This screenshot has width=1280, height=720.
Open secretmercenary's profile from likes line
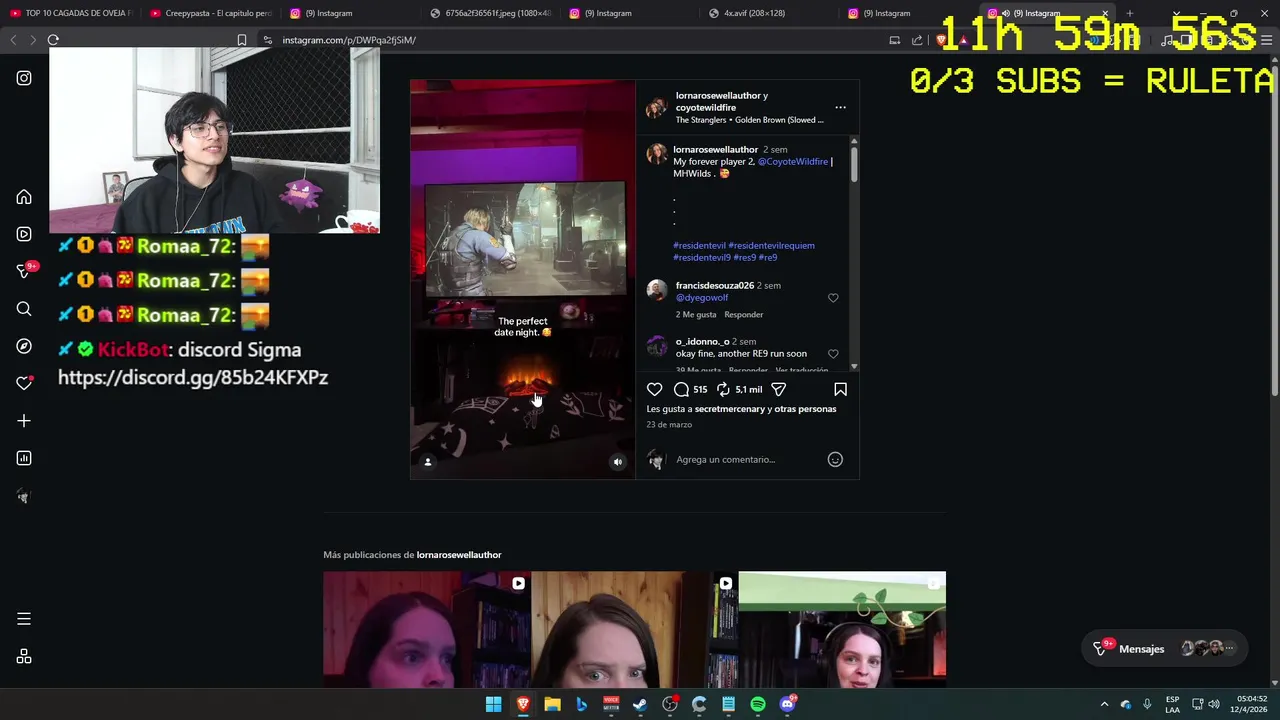coord(730,409)
